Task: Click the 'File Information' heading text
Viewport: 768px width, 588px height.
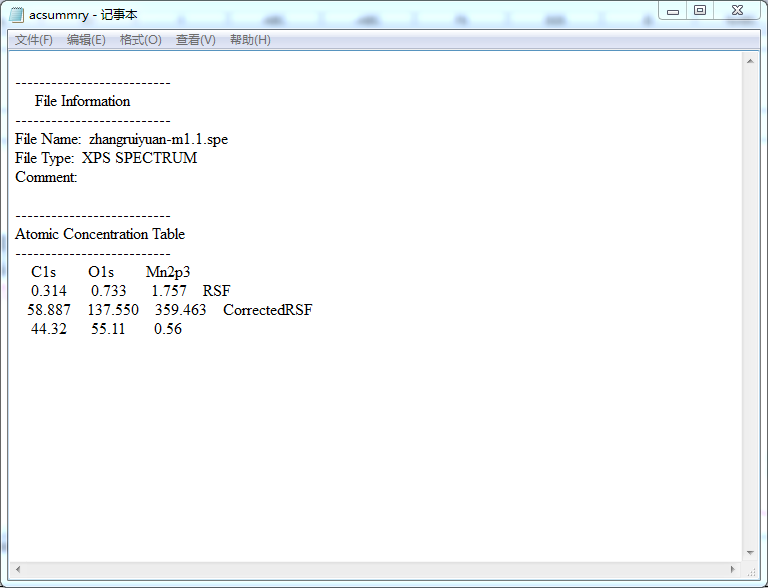Action: coord(82,101)
